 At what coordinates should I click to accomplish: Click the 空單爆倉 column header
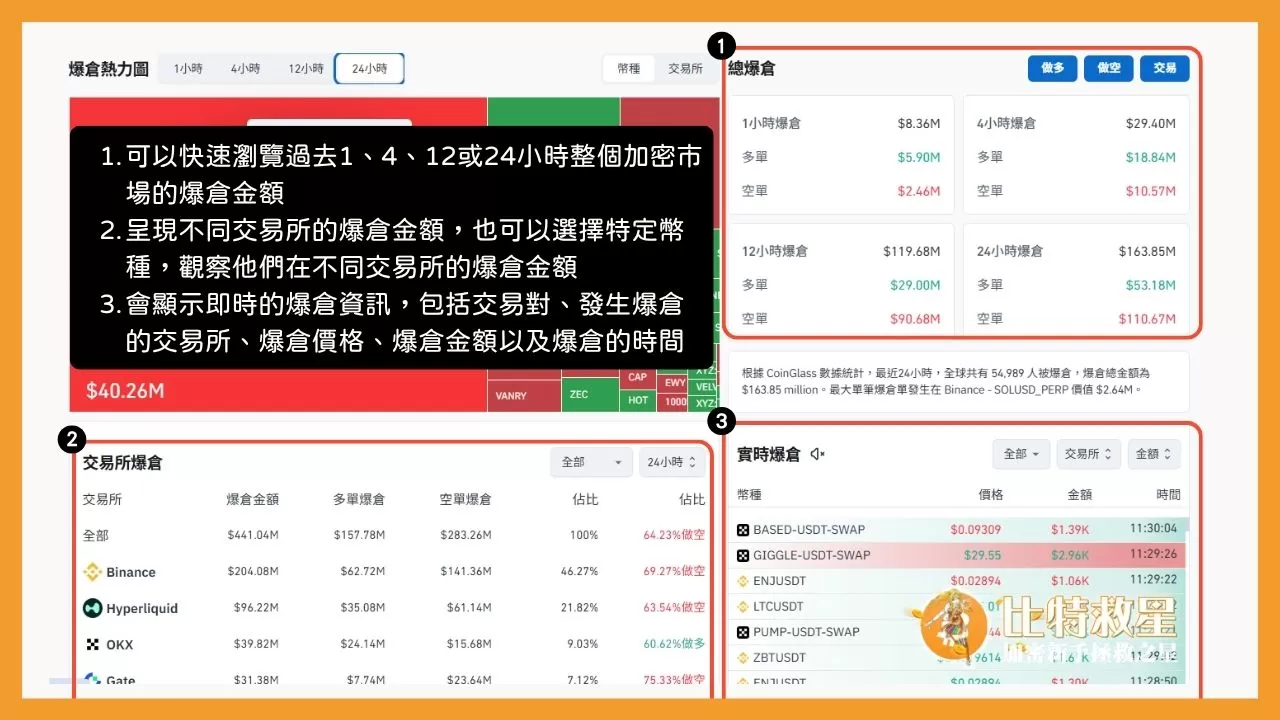465,499
